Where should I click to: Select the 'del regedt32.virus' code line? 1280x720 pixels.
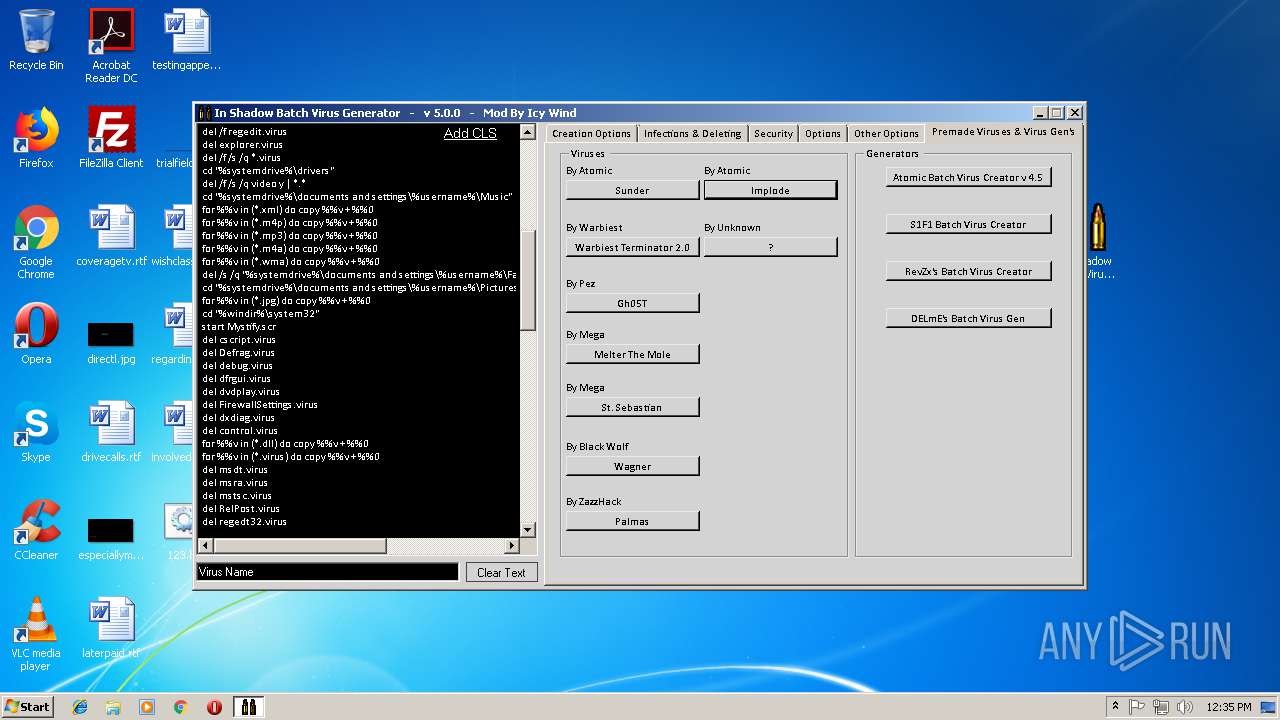(x=244, y=522)
